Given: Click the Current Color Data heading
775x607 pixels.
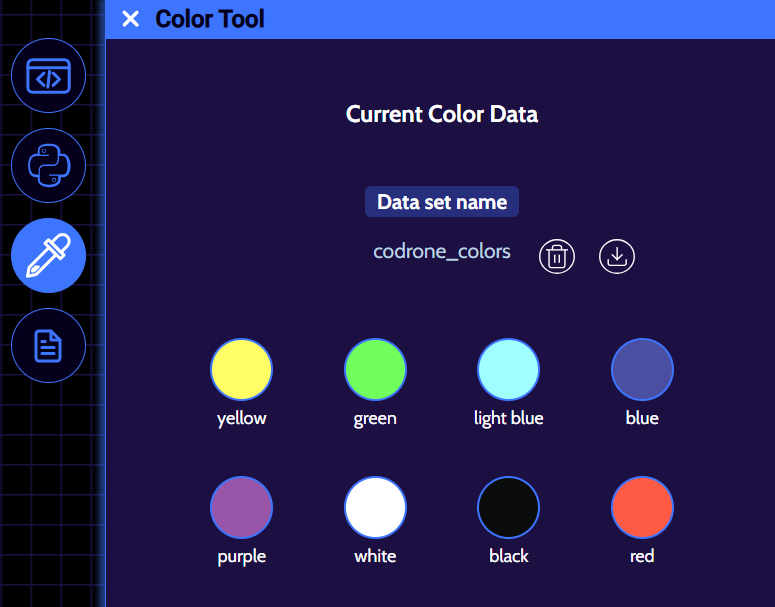Looking at the screenshot, I should 442,114.
